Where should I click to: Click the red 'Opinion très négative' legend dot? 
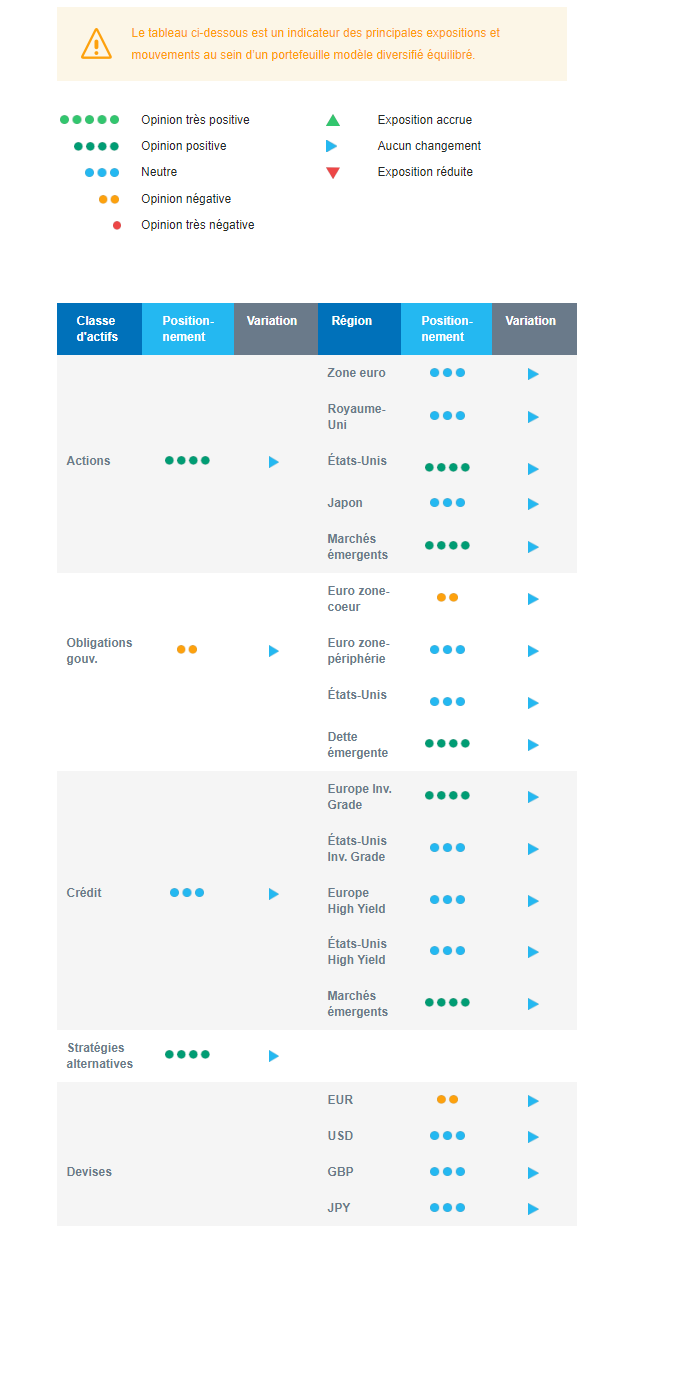tap(117, 226)
